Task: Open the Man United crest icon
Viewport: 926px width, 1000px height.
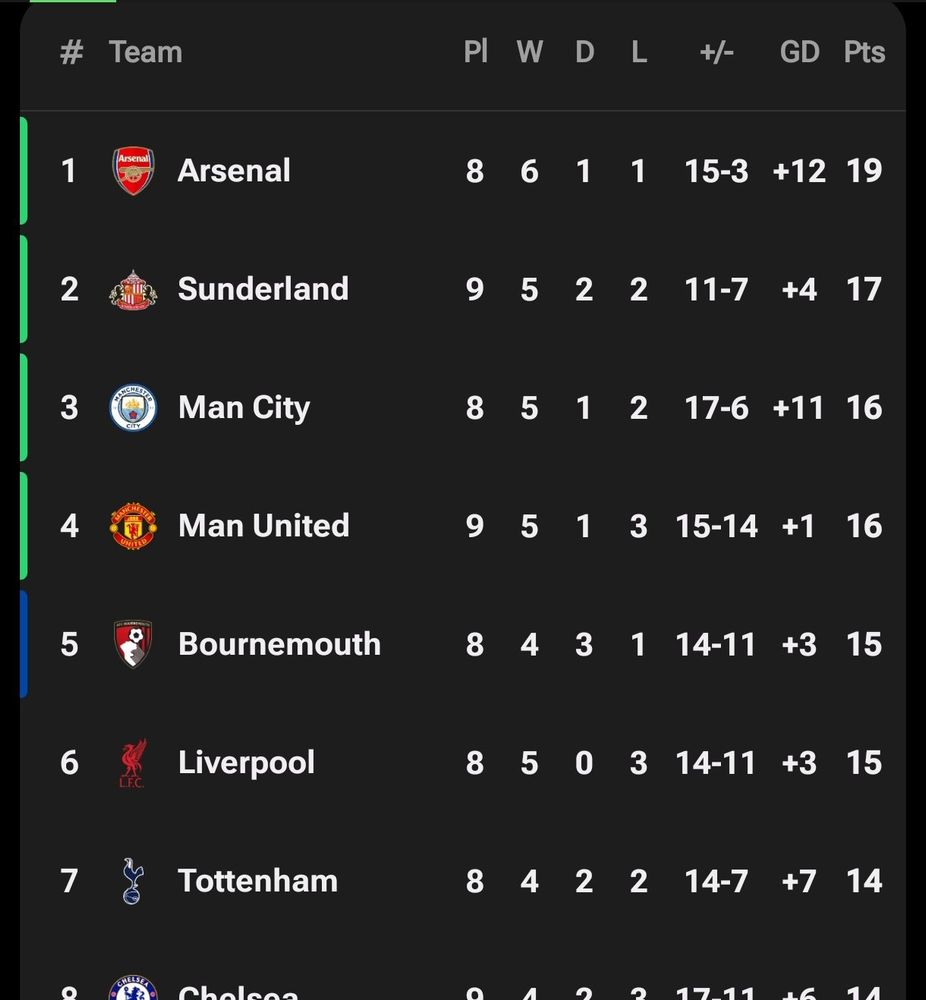Action: pos(133,526)
